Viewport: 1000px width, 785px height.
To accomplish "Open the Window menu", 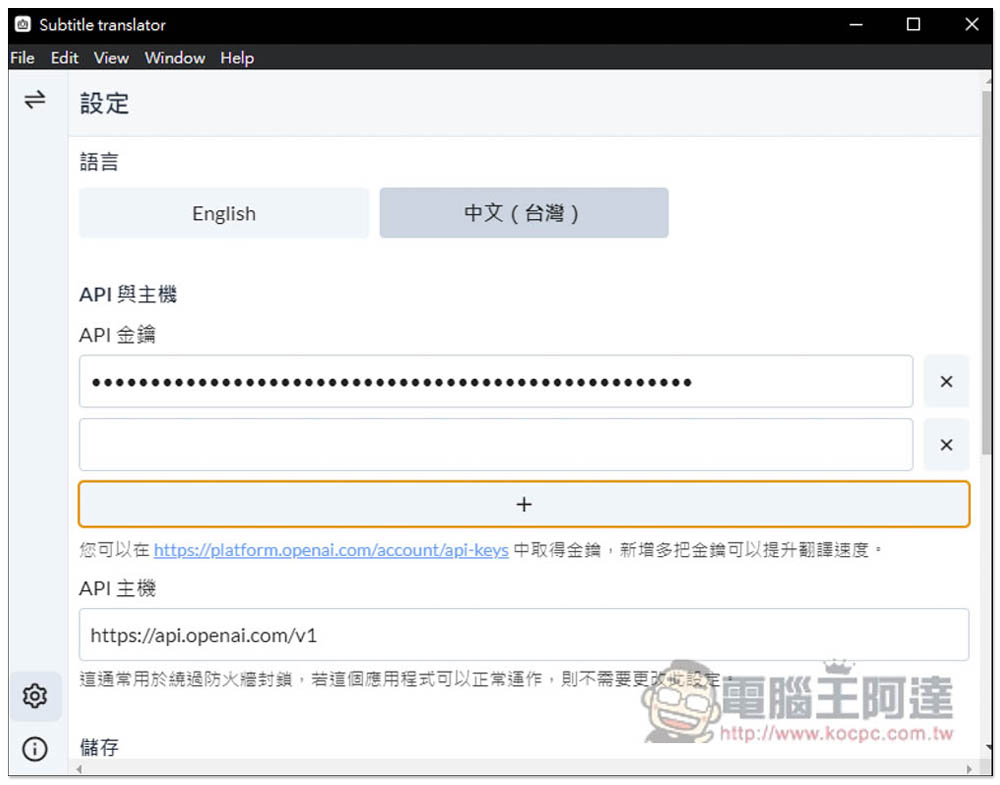I will click(x=175, y=58).
